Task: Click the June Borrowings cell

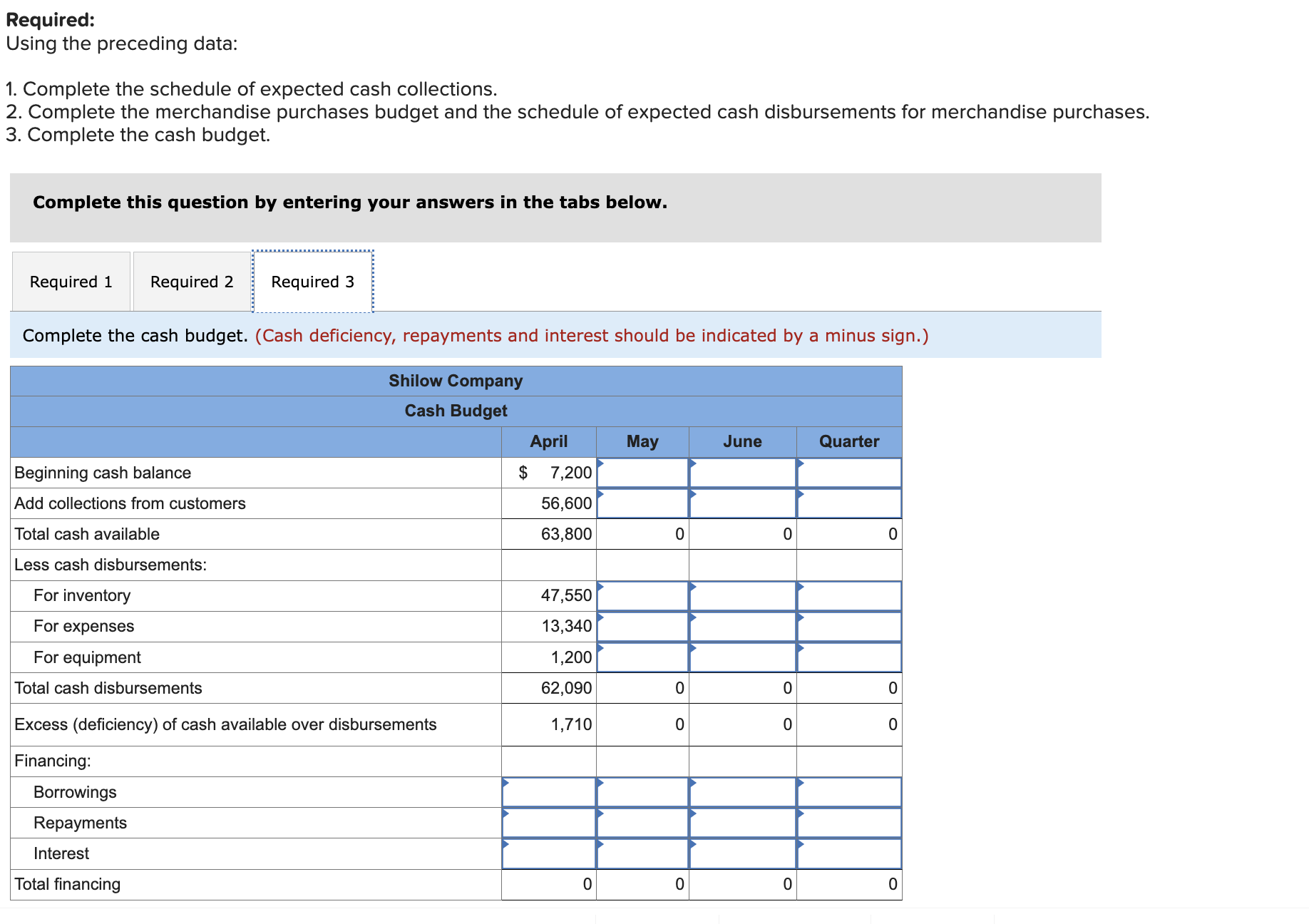Action: (x=741, y=791)
